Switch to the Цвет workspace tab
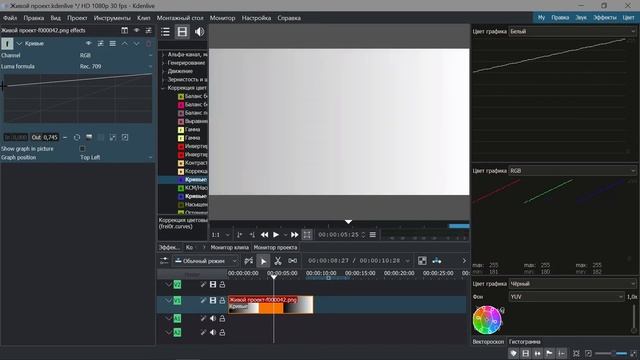Image resolution: width=640 pixels, height=360 pixels. click(628, 18)
